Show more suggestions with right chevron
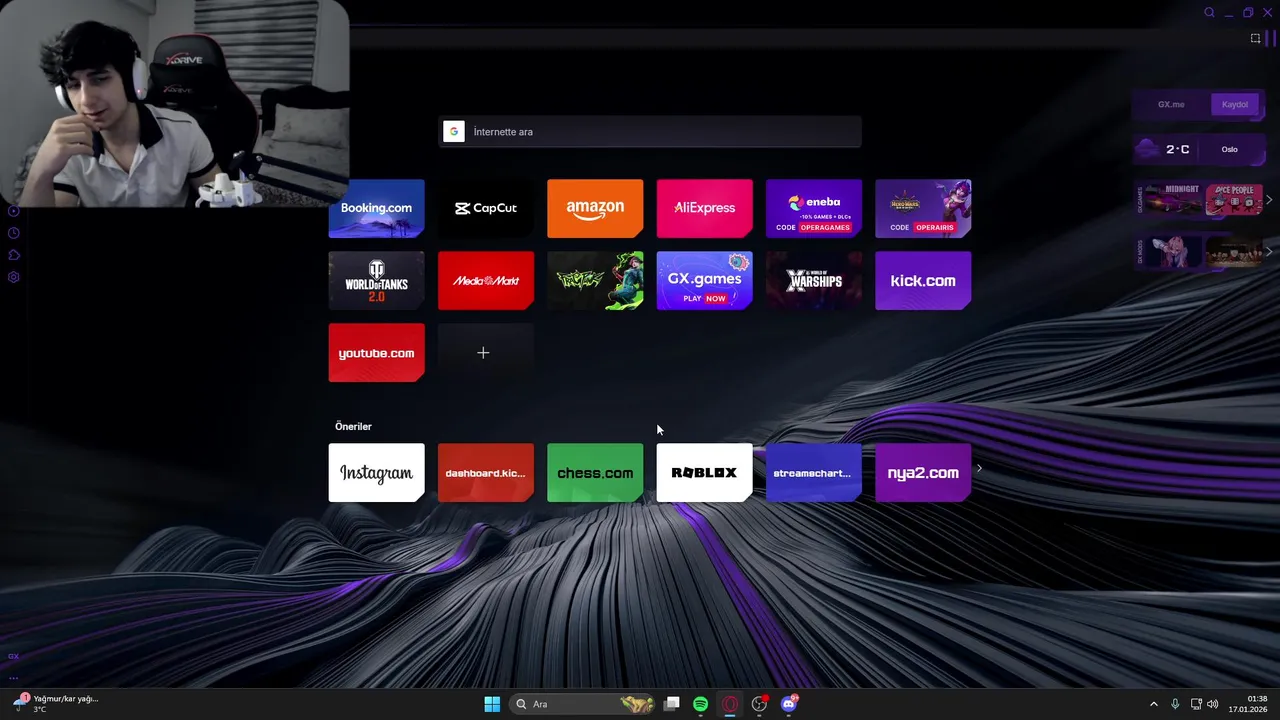This screenshot has width=1280, height=720. pos(979,468)
